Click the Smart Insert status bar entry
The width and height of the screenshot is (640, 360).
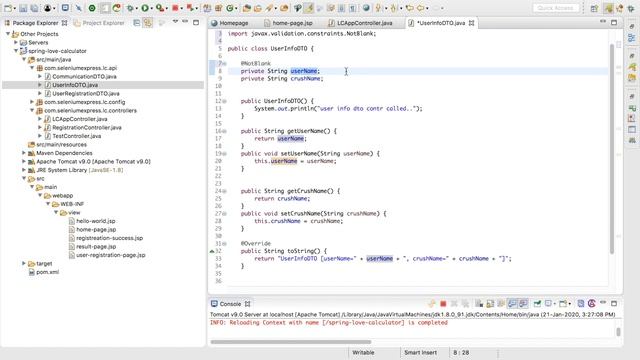pos(420,352)
